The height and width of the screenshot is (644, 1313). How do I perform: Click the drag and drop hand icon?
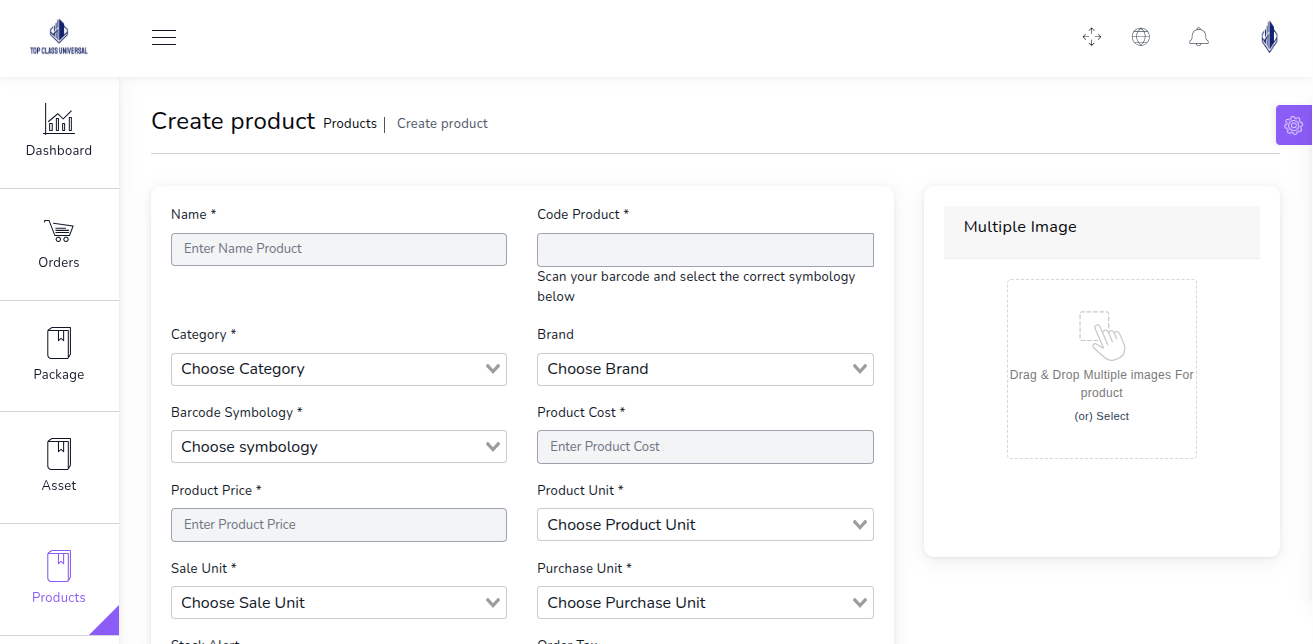[1102, 335]
